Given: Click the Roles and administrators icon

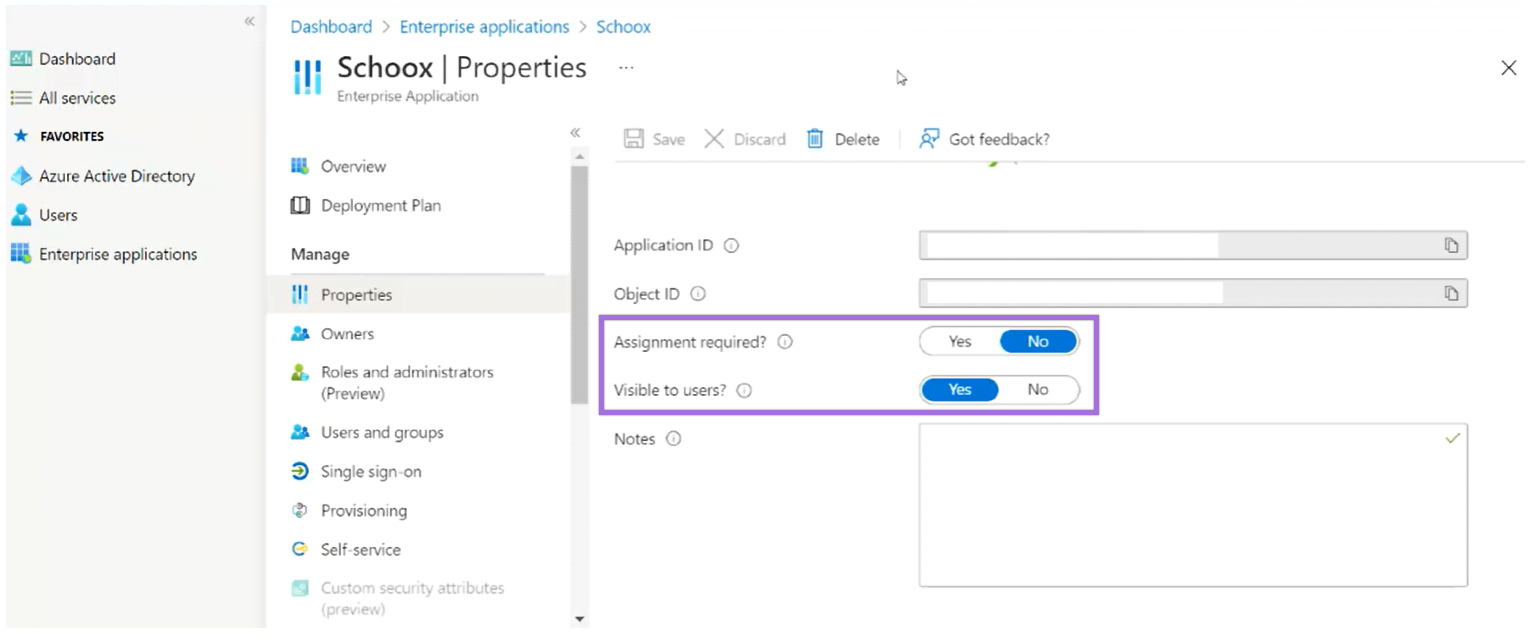Looking at the screenshot, I should click(300, 373).
